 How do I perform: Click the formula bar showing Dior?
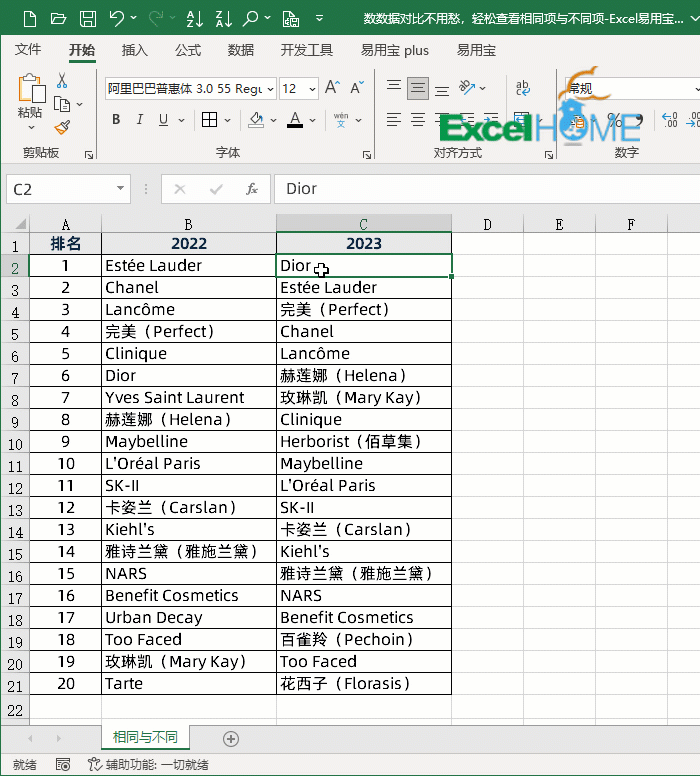pyautogui.click(x=487, y=189)
